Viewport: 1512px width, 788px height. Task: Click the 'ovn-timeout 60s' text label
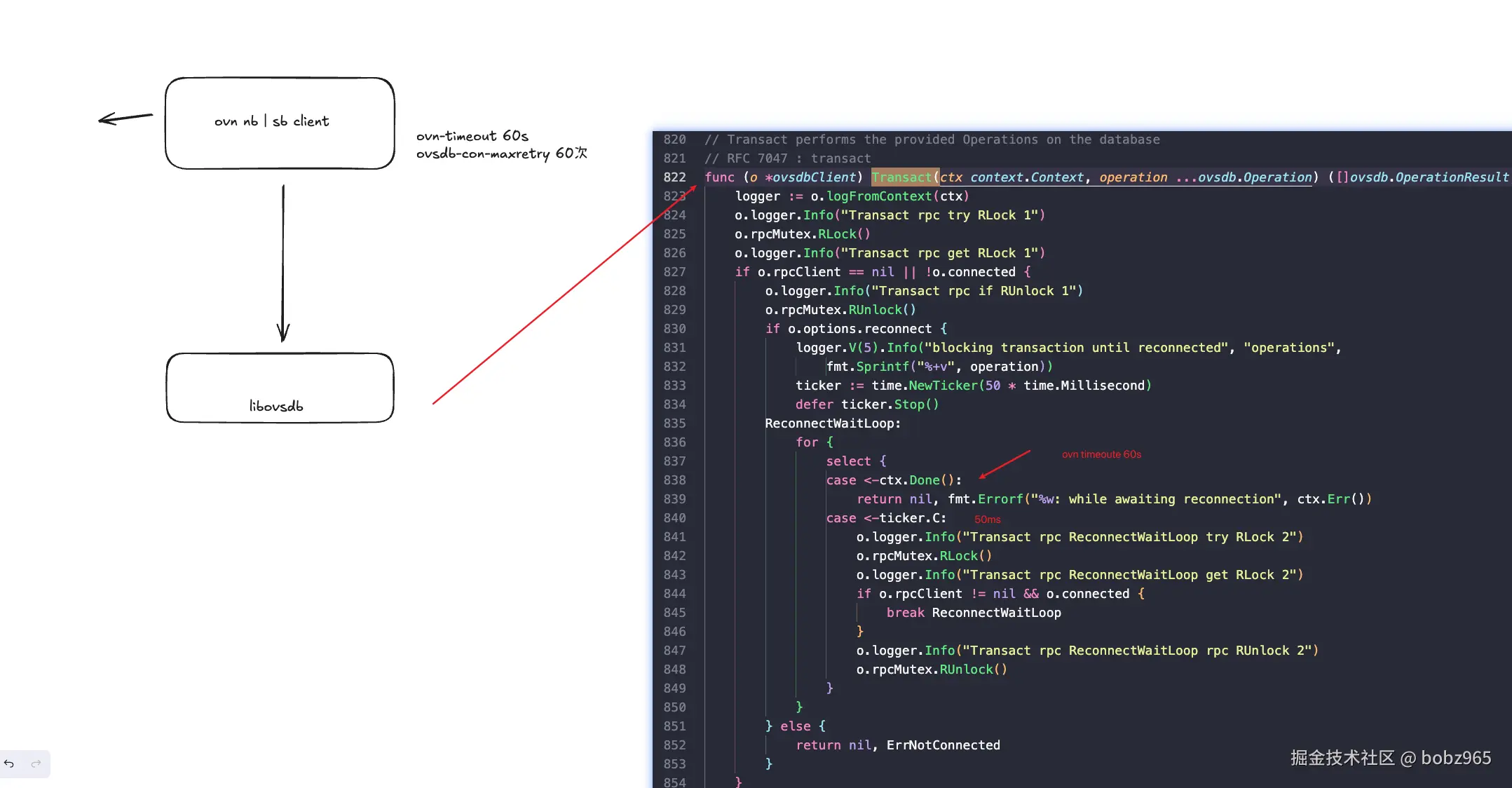pos(472,135)
